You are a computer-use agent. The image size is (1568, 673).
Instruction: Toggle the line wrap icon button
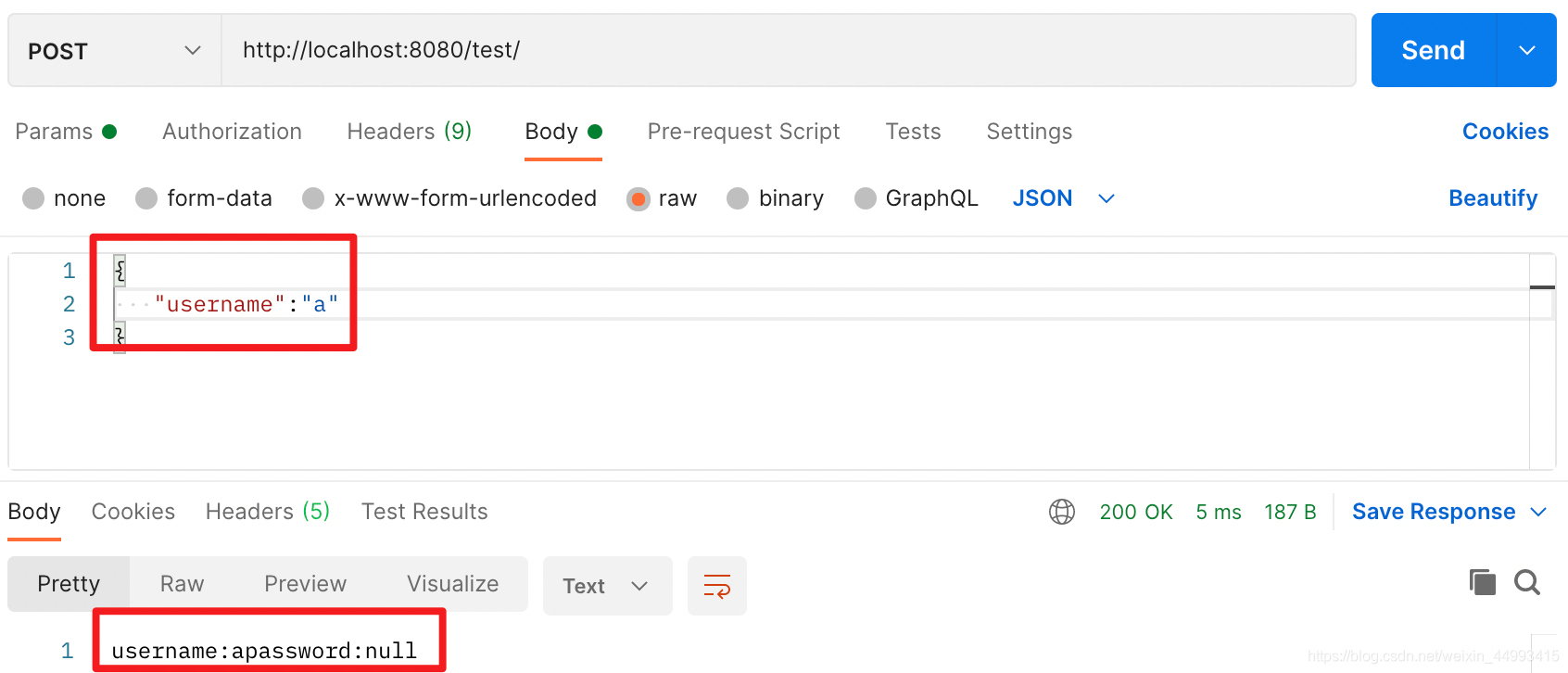[x=716, y=586]
